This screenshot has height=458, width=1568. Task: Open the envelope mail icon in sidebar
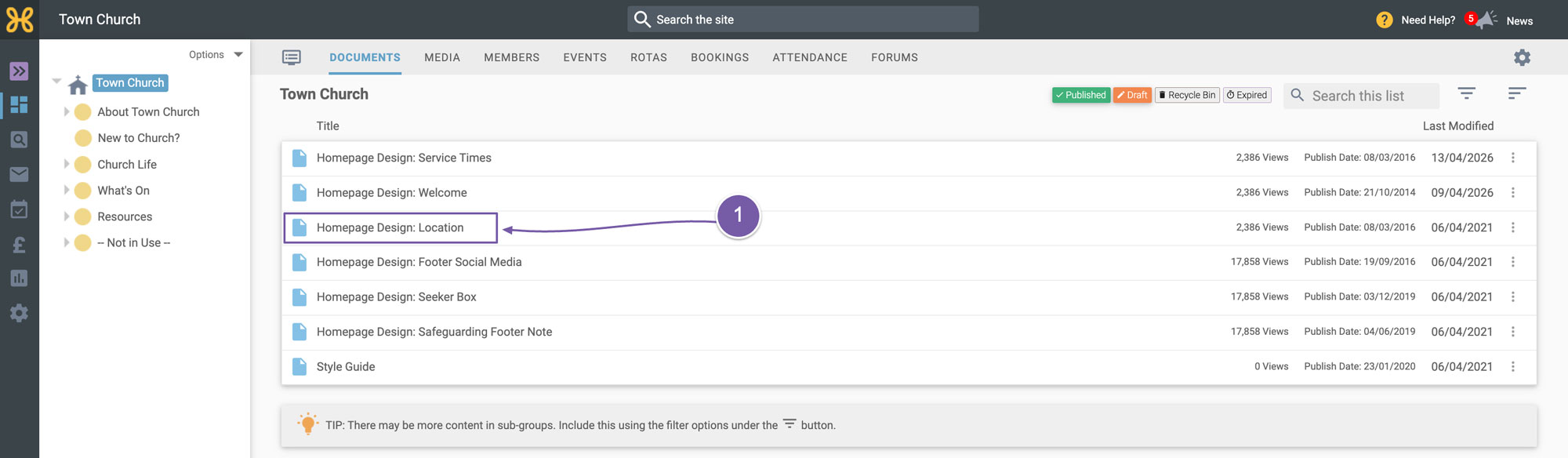pyautogui.click(x=20, y=174)
